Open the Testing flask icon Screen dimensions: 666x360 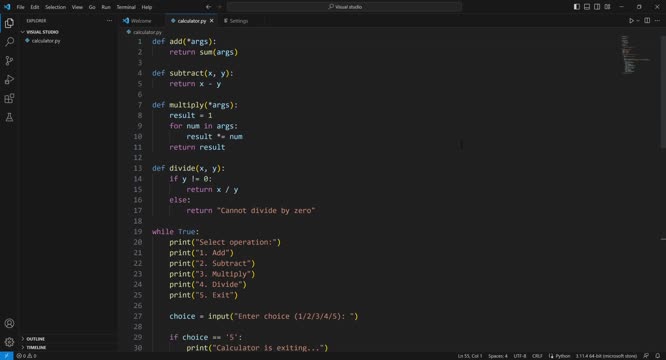[x=9, y=117]
